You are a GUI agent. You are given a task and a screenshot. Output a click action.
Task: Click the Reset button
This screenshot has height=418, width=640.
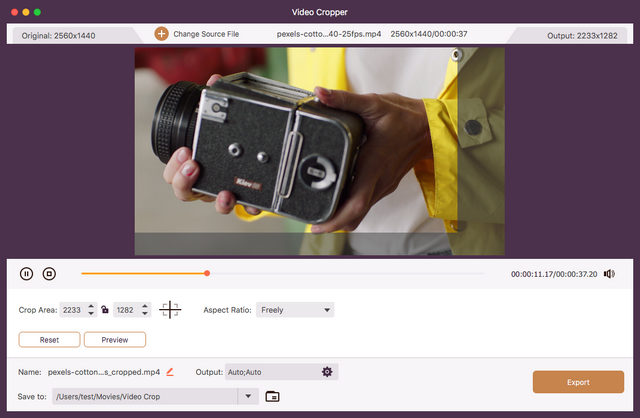tap(49, 340)
